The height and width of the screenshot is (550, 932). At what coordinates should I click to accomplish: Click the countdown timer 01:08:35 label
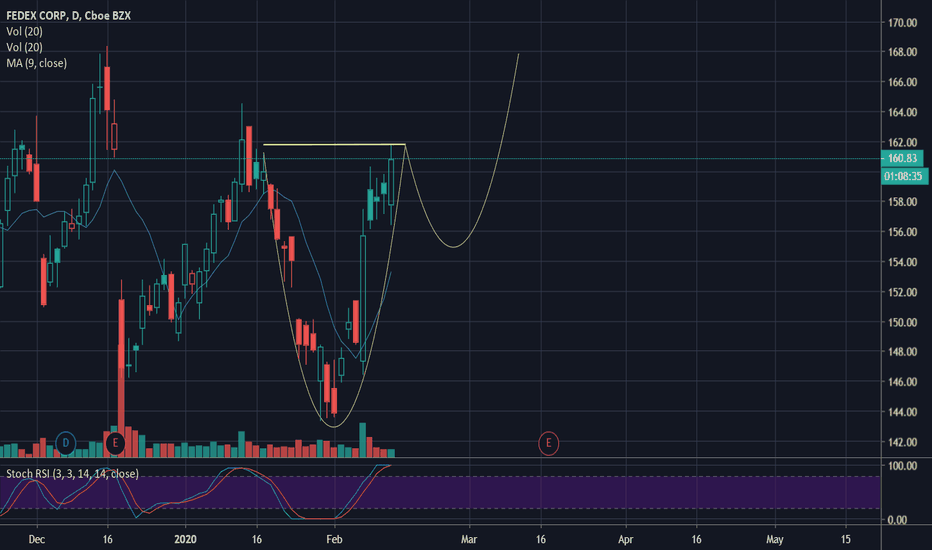(x=902, y=176)
